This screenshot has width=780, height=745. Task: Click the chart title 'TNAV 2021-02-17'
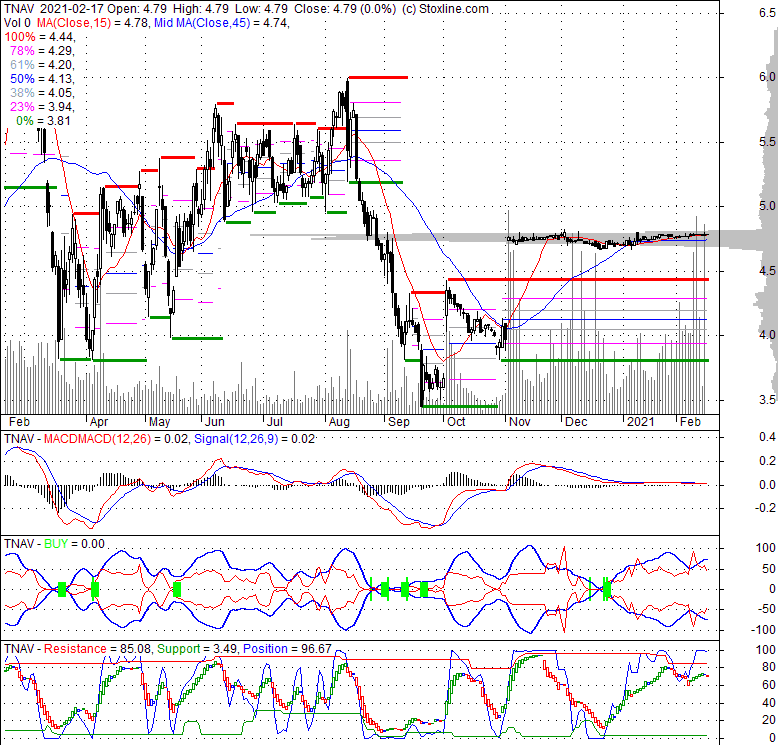point(54,9)
